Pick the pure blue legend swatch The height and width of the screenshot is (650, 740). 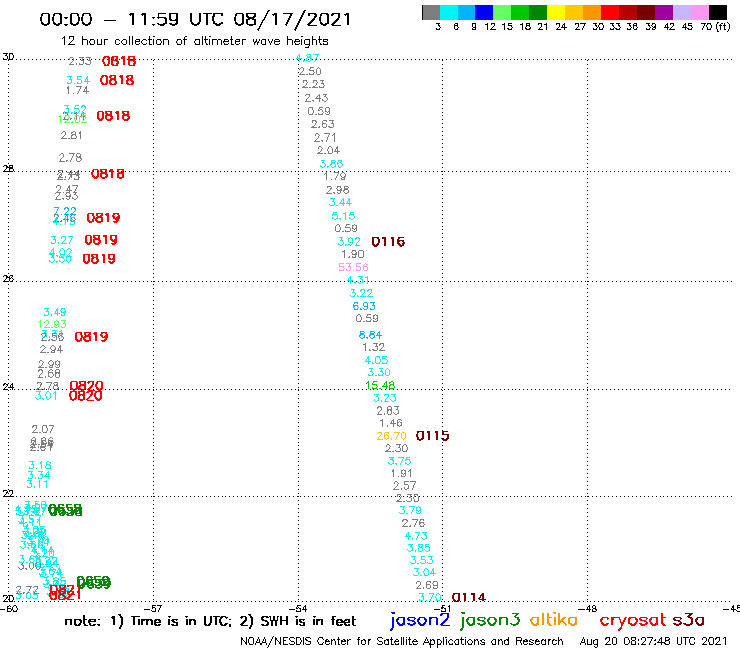point(484,12)
